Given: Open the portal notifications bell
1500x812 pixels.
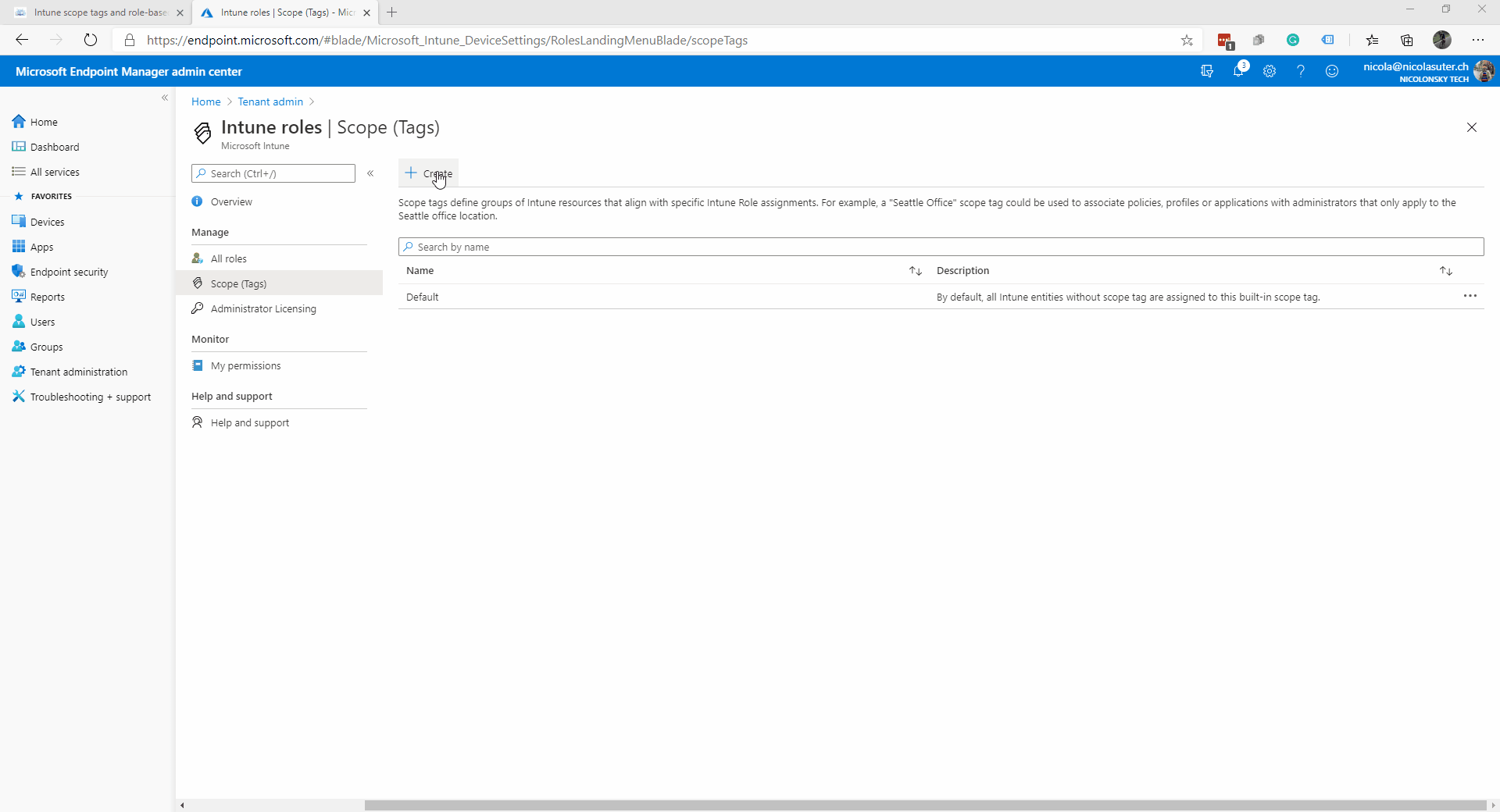Looking at the screenshot, I should tap(1239, 71).
